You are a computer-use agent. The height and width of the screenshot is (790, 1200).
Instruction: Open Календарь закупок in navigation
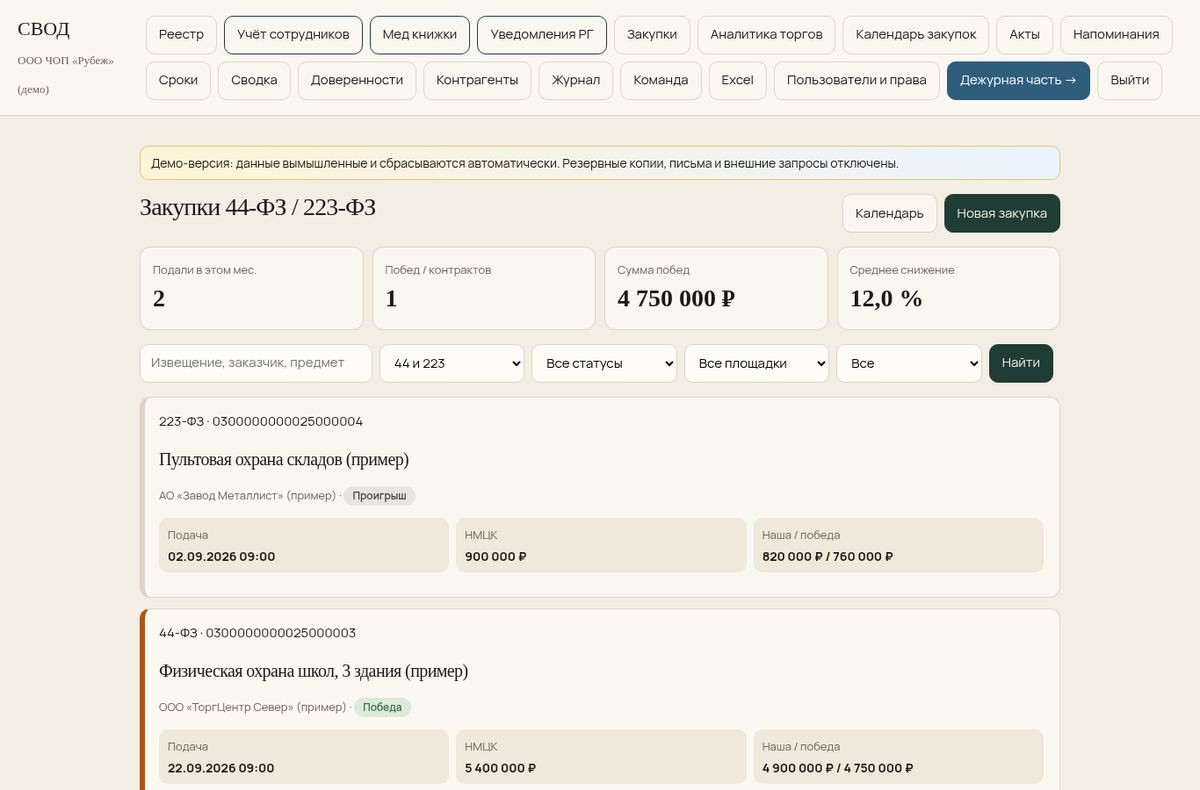[x=916, y=34]
